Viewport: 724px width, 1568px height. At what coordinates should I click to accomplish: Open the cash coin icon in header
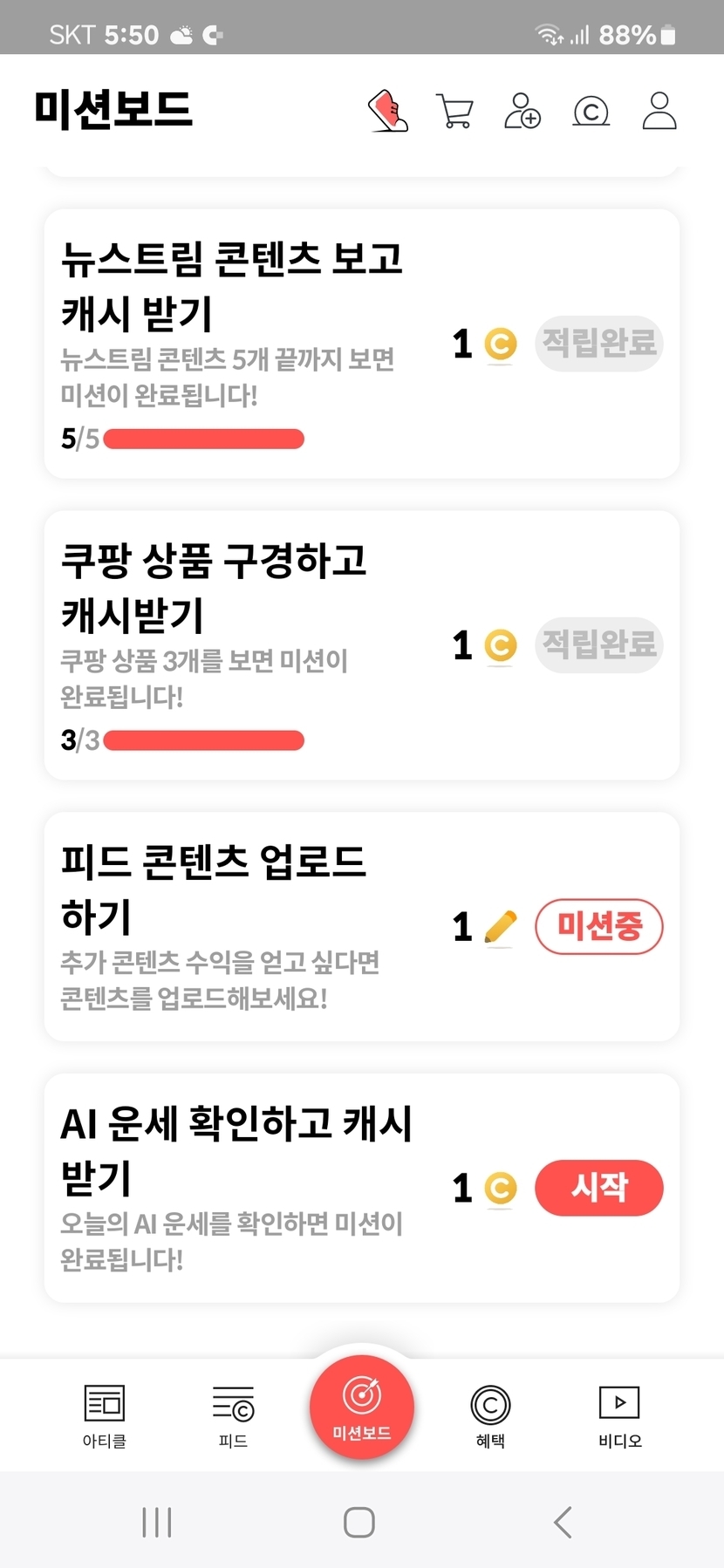tap(591, 112)
